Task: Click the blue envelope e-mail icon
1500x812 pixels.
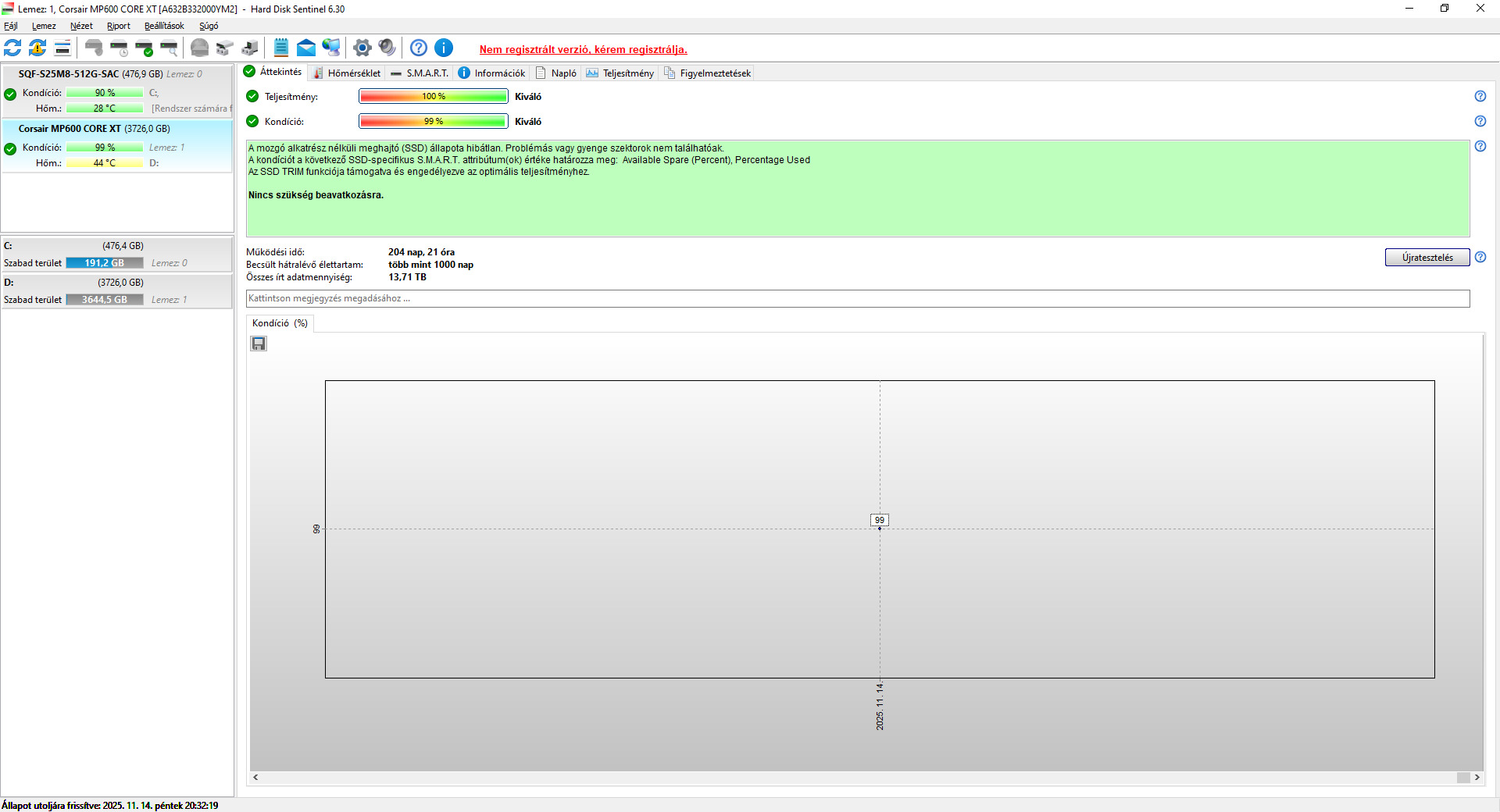Action: pos(306,48)
